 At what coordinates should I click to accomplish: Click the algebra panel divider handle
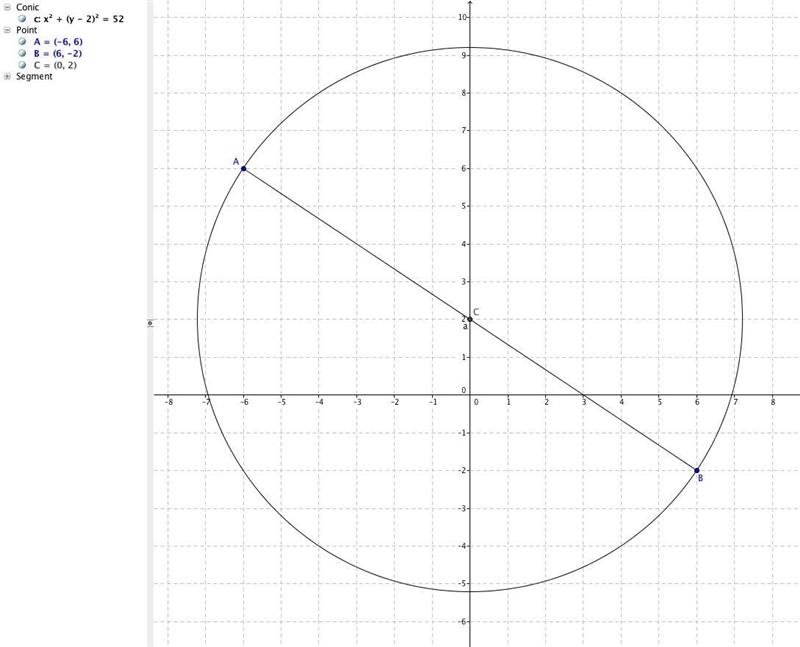pos(150,322)
